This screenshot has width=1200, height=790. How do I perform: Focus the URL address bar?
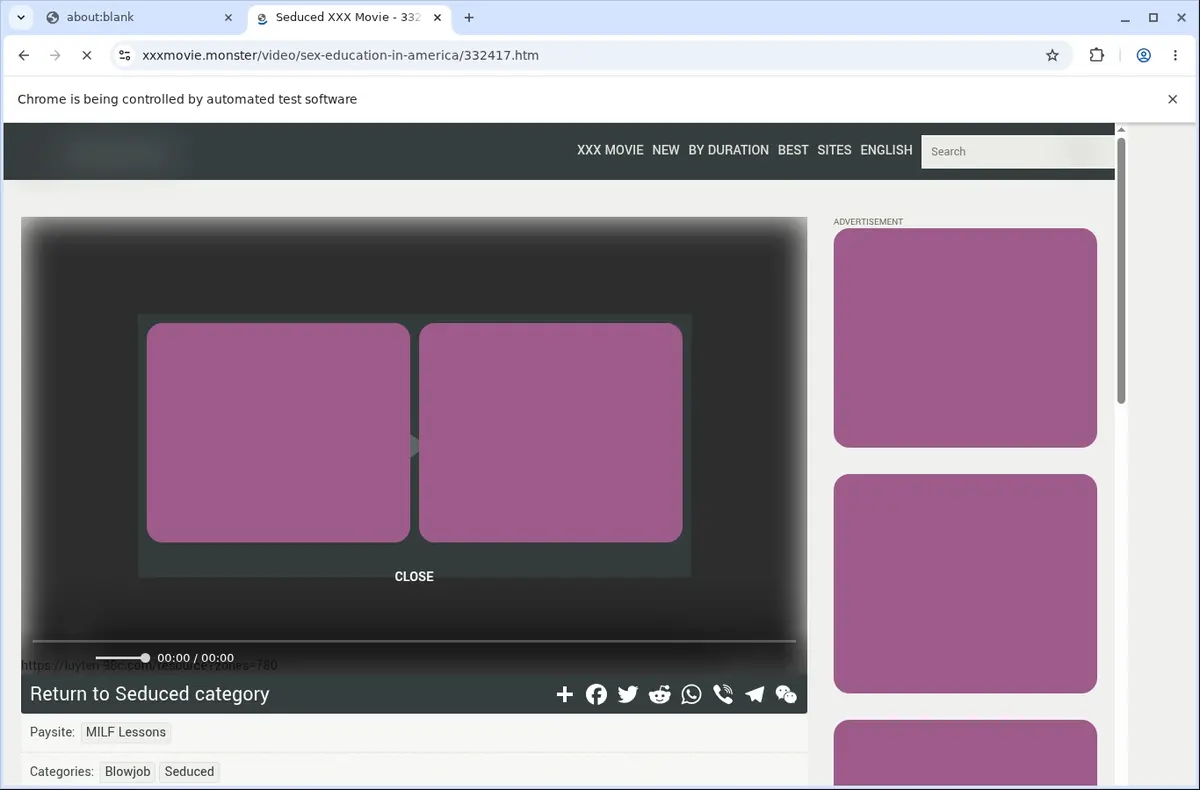[x=588, y=55]
